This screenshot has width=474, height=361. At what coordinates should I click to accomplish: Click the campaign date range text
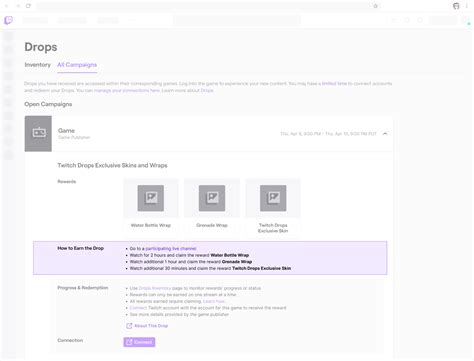coord(328,134)
